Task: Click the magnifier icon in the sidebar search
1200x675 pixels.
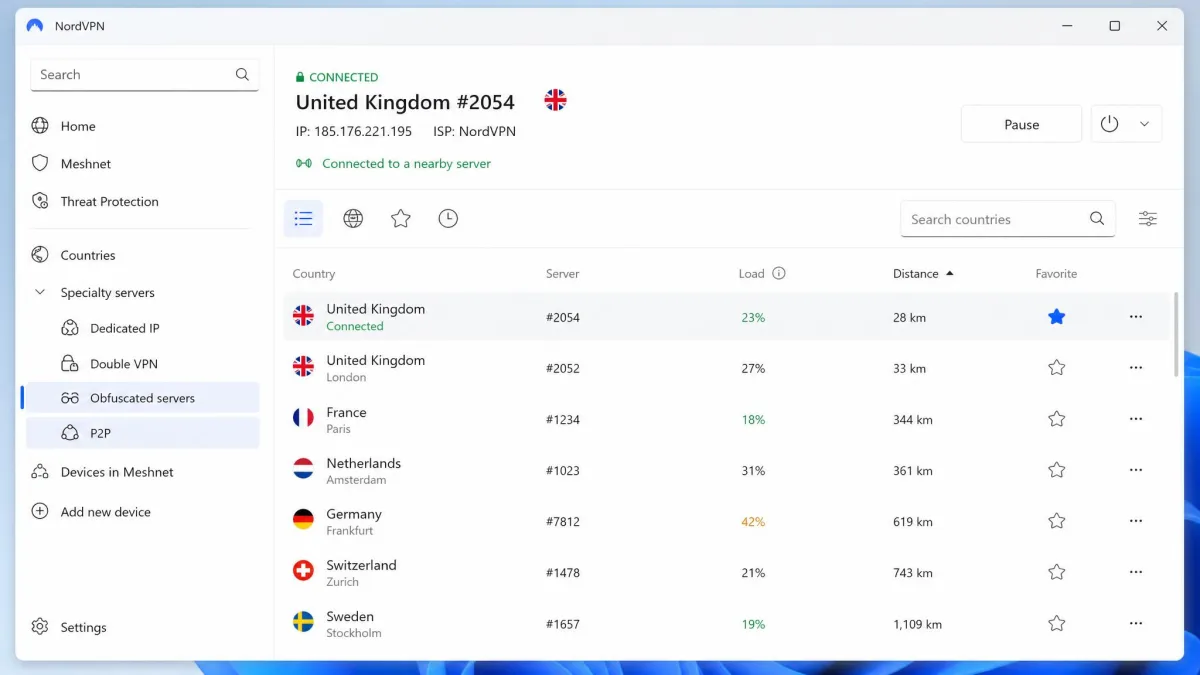Action: point(242,74)
